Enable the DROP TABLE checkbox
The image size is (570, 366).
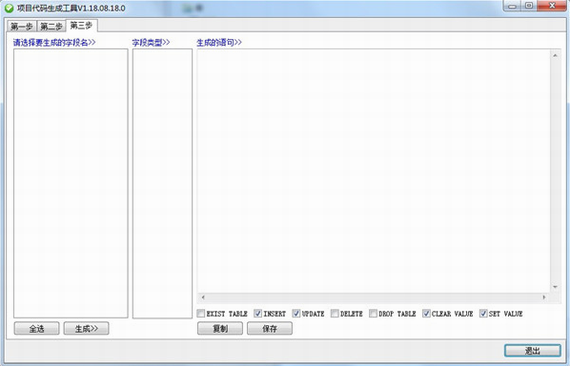click(x=373, y=313)
